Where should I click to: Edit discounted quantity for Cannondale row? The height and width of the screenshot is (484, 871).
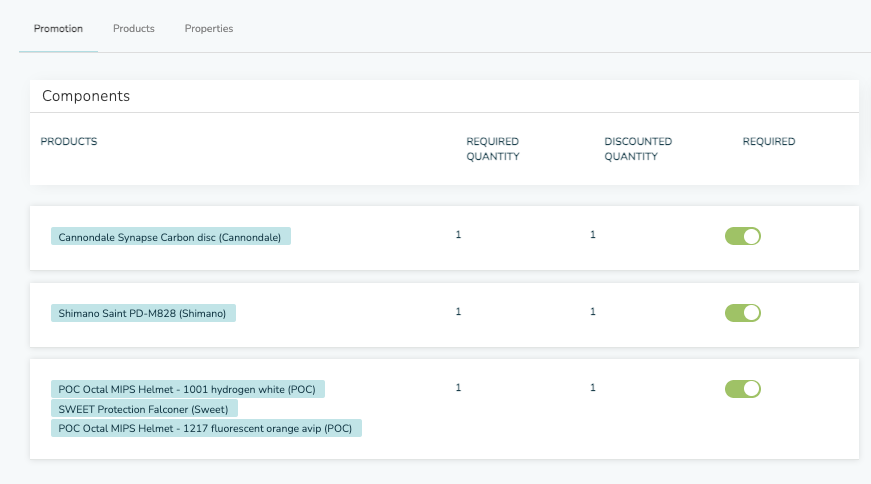(592, 235)
